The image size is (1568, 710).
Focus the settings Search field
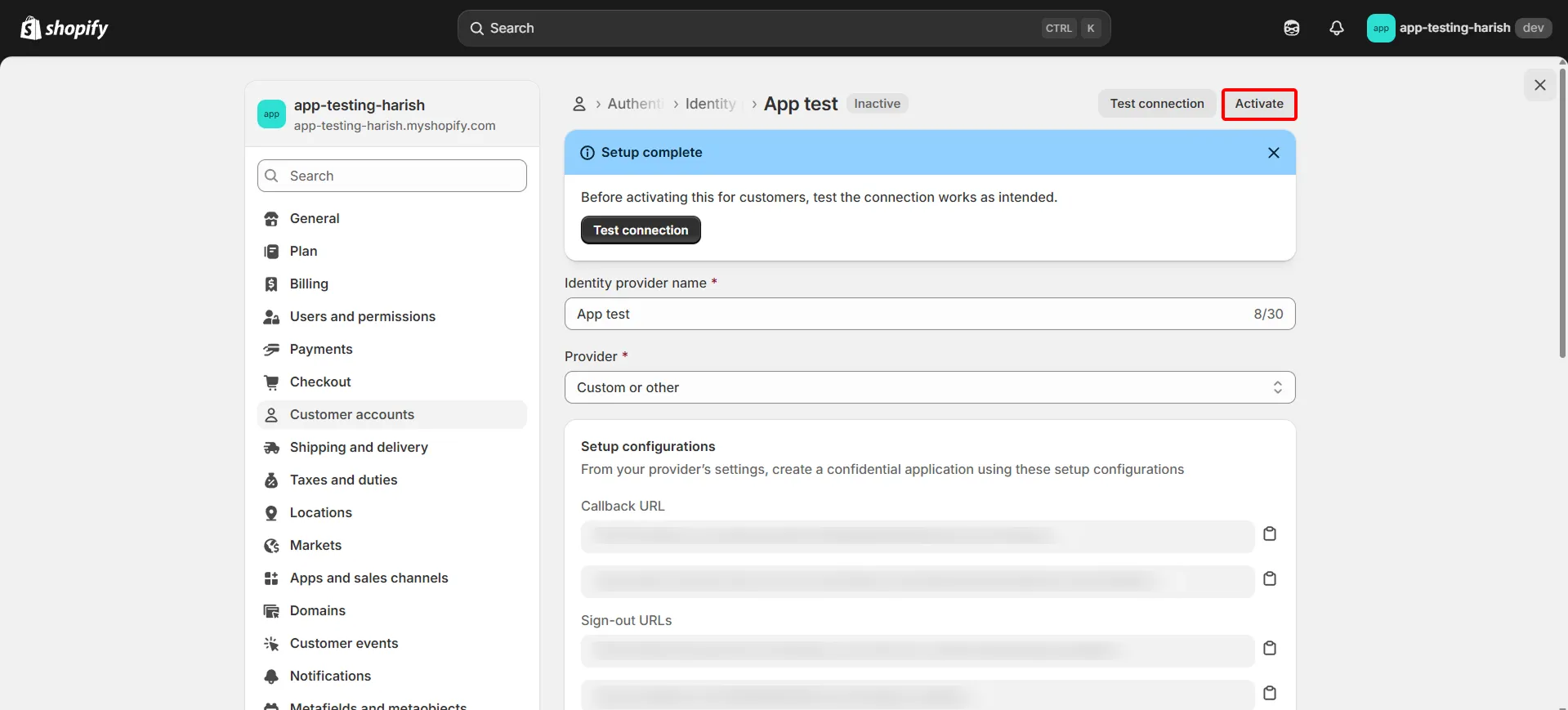pos(392,176)
